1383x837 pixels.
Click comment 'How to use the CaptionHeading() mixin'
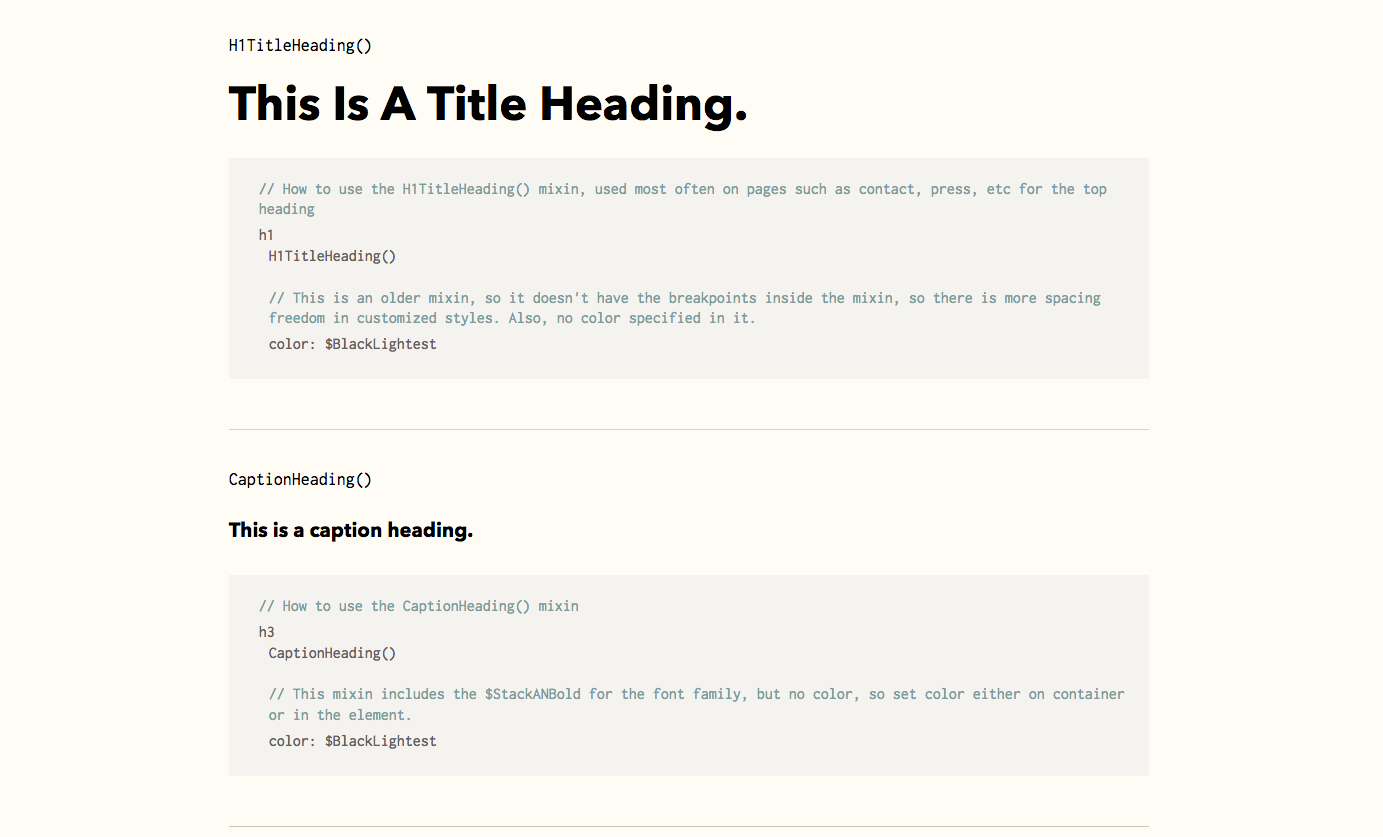[419, 606]
